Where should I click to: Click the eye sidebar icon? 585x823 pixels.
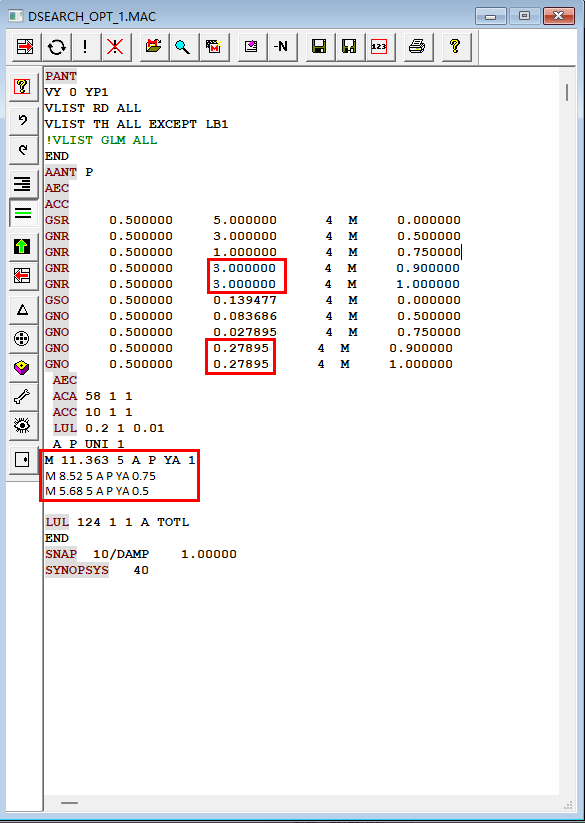pyautogui.click(x=23, y=426)
